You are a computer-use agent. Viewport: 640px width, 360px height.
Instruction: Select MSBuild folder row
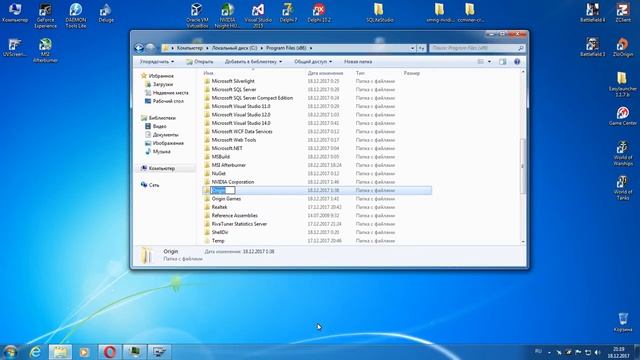pyautogui.click(x=317, y=157)
